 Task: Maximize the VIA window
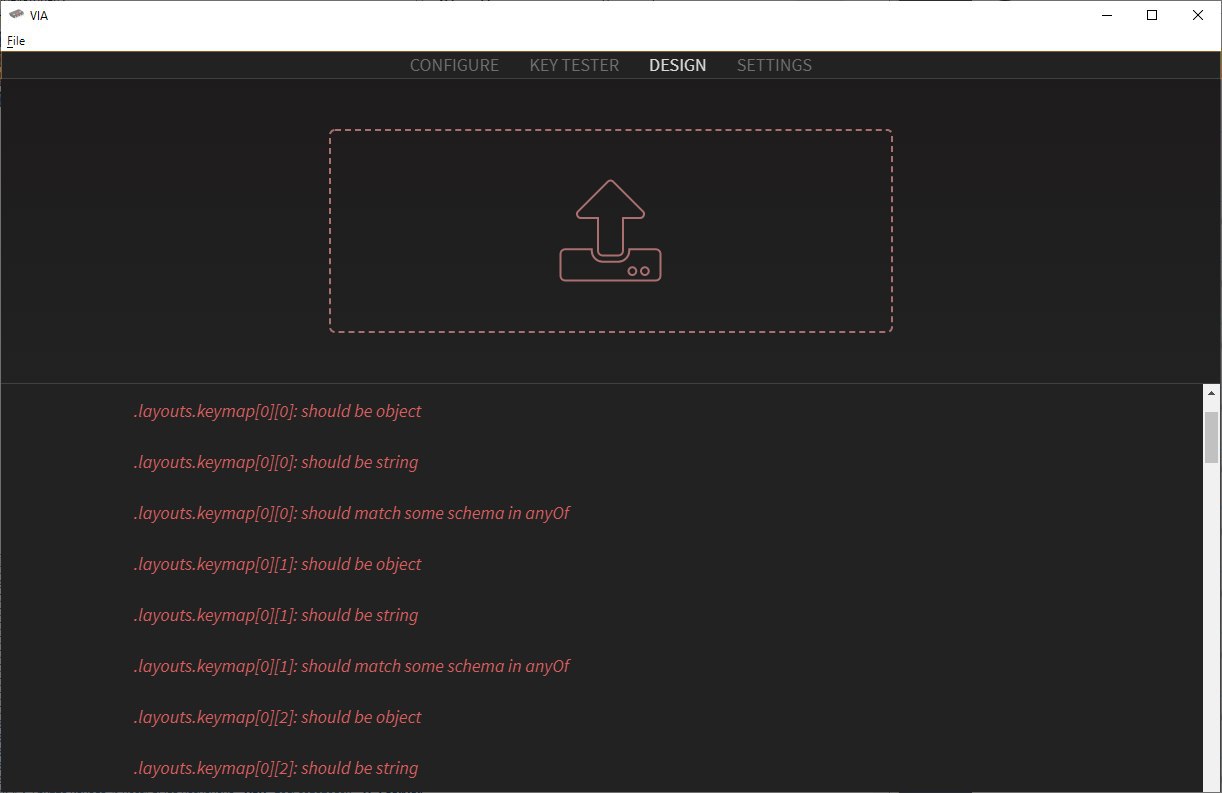click(1152, 15)
